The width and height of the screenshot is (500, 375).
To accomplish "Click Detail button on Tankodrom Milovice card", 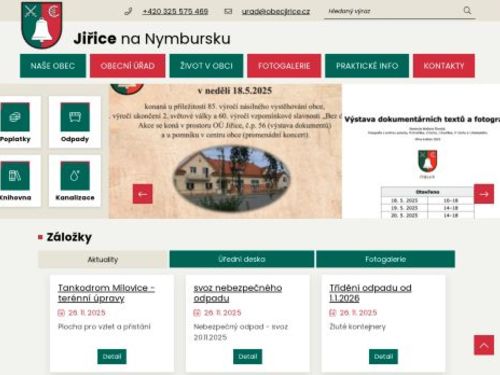I will click(x=112, y=357).
